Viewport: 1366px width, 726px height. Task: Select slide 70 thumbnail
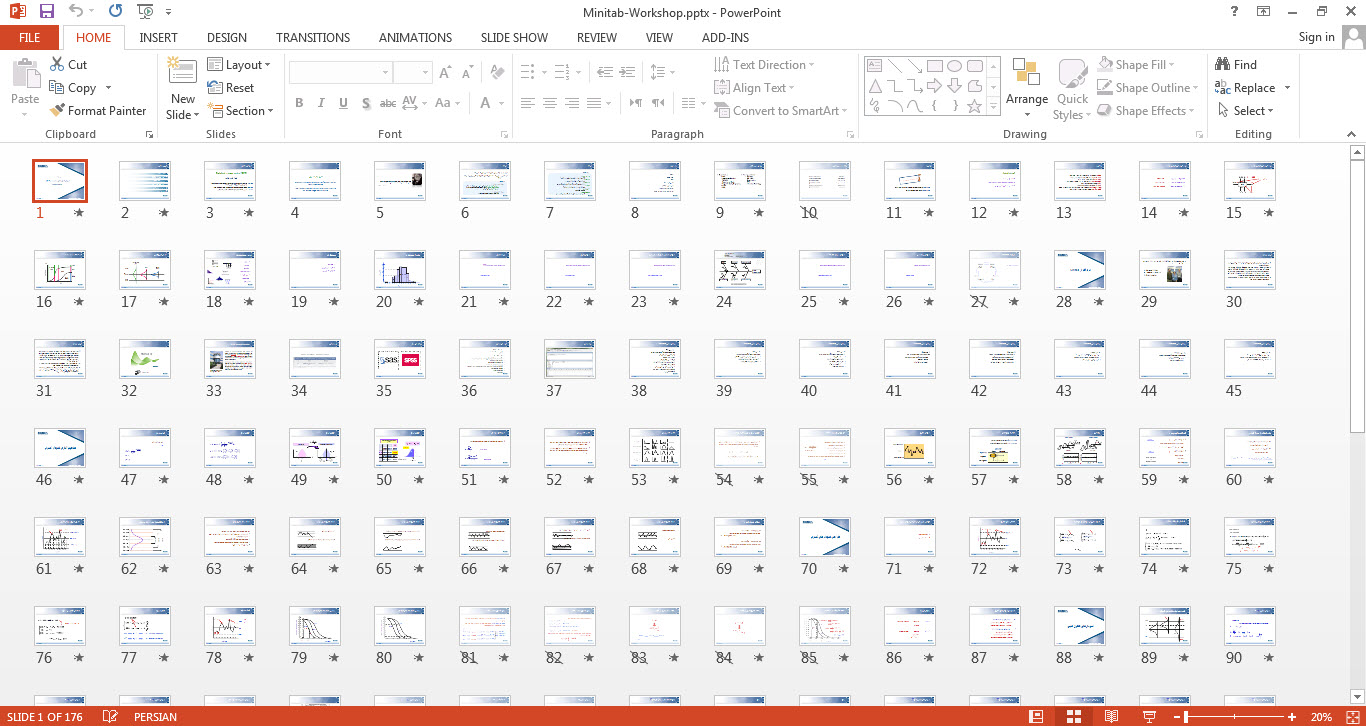(x=825, y=537)
